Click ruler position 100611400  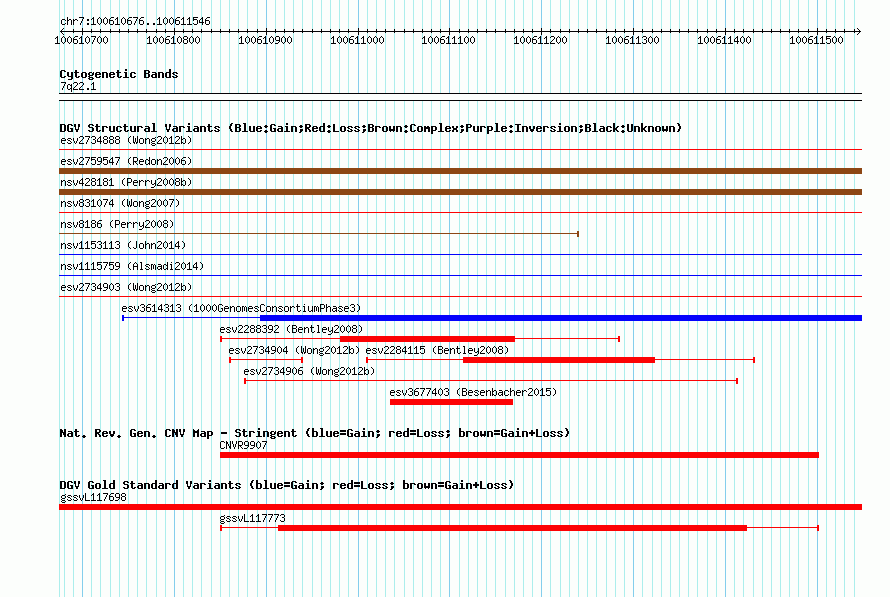click(724, 40)
